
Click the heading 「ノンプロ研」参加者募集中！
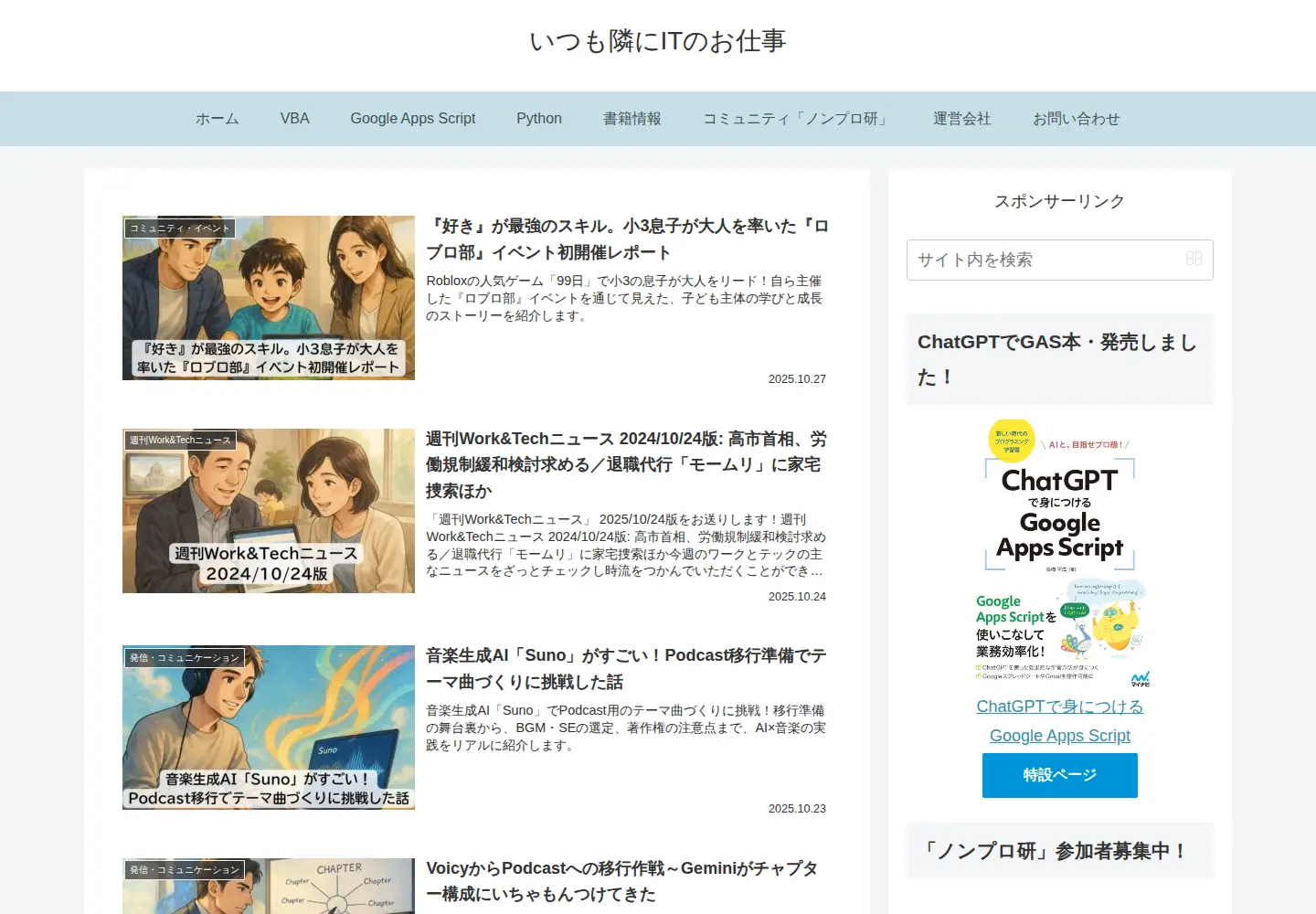(1060, 851)
